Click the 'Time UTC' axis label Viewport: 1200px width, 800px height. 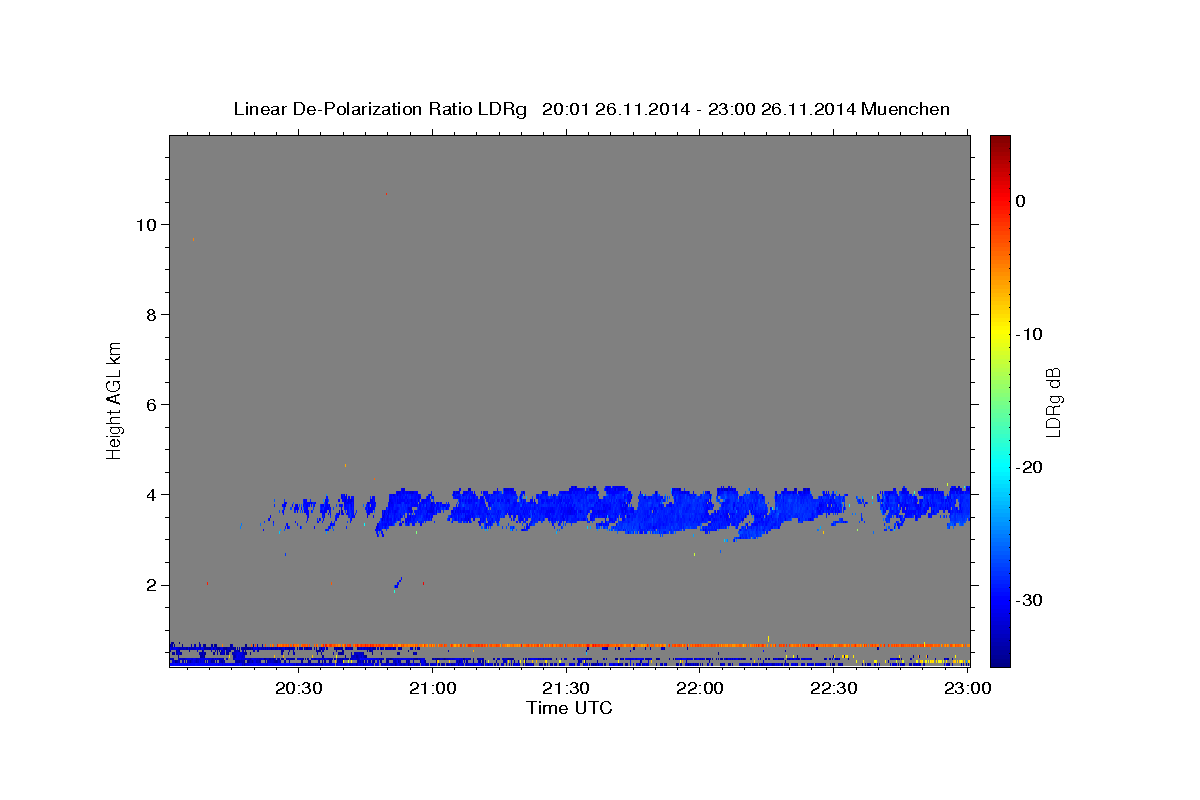click(x=569, y=708)
